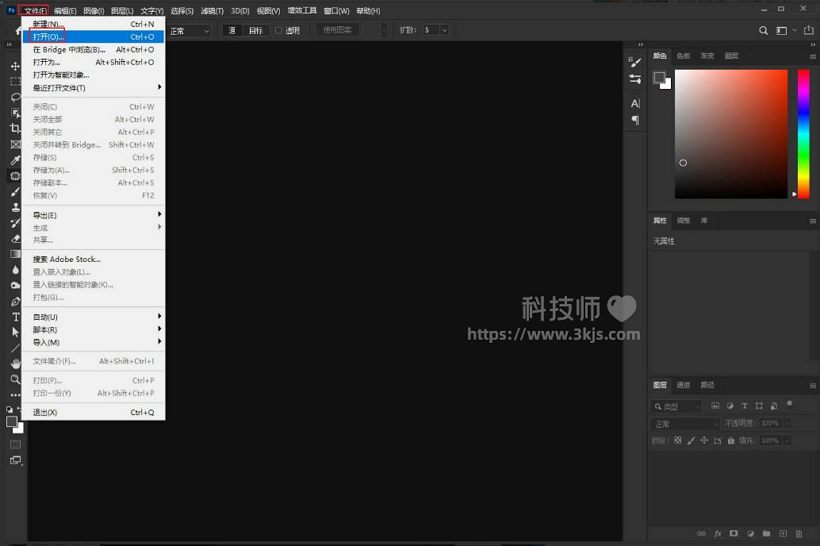The width and height of the screenshot is (820, 546).
Task: Click 打开(O)... in the File menu
Action: click(x=93, y=37)
